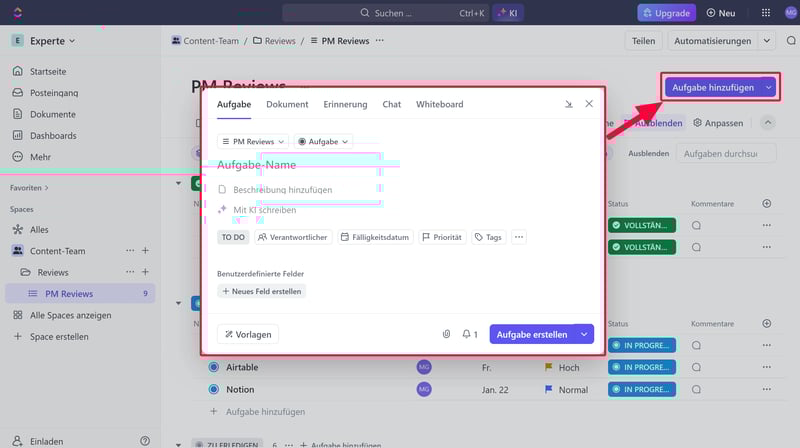Open the apps grid icon in top bar

coord(766,13)
